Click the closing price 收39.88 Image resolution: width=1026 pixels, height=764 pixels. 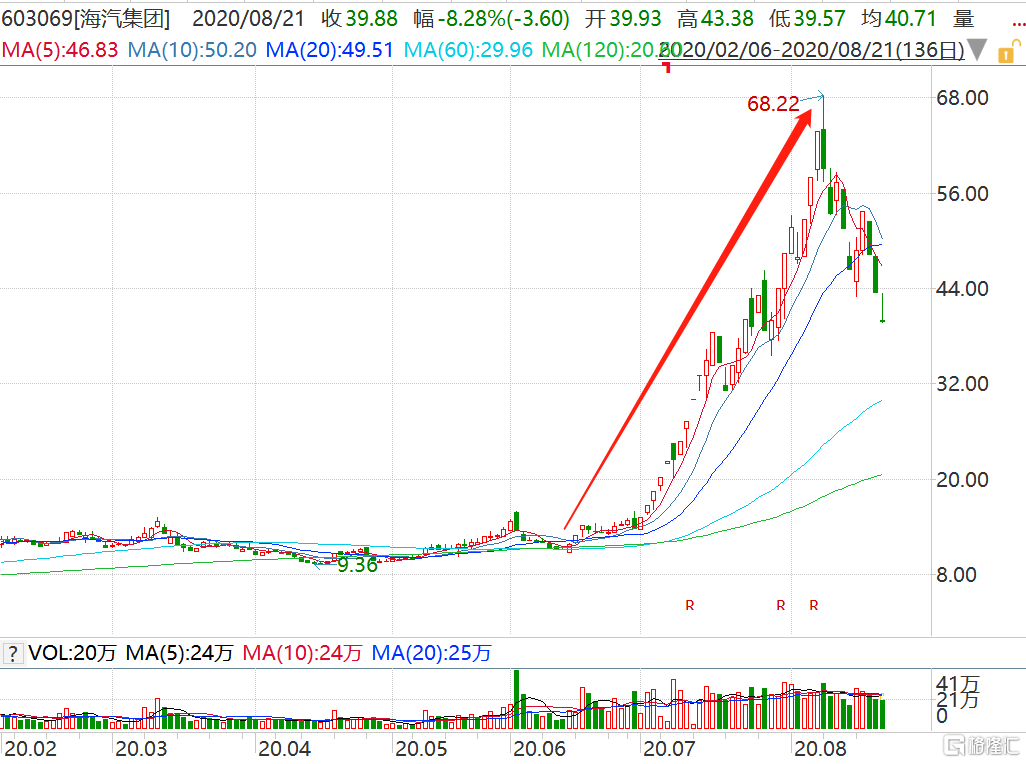pos(359,18)
